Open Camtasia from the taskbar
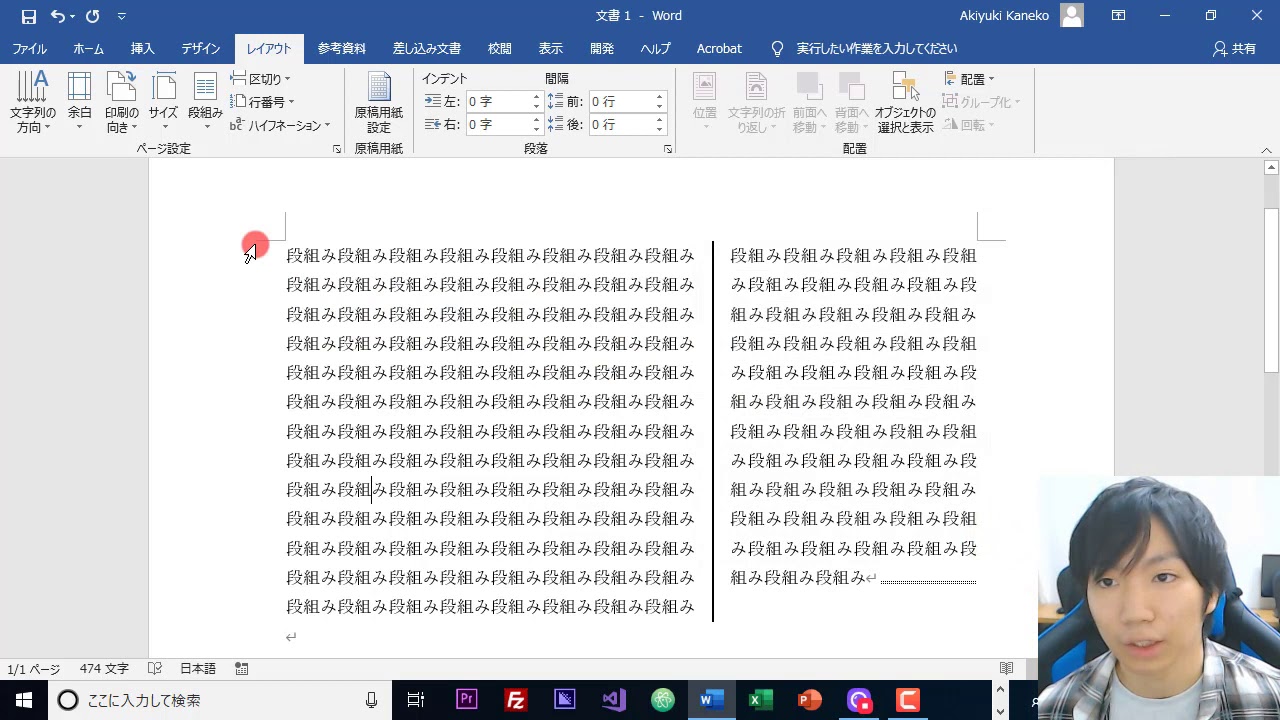Screen dimensions: 1280x720 (x=907, y=700)
